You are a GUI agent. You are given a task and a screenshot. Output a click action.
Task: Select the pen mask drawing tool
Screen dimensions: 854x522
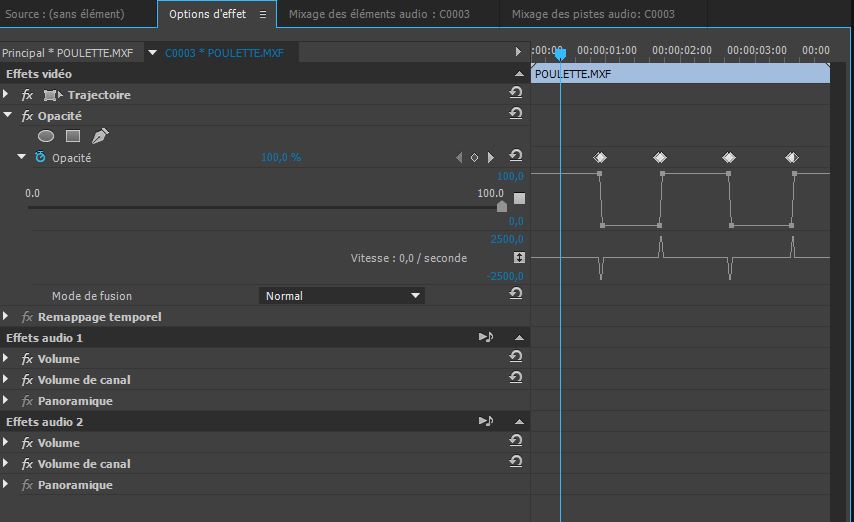click(100, 136)
